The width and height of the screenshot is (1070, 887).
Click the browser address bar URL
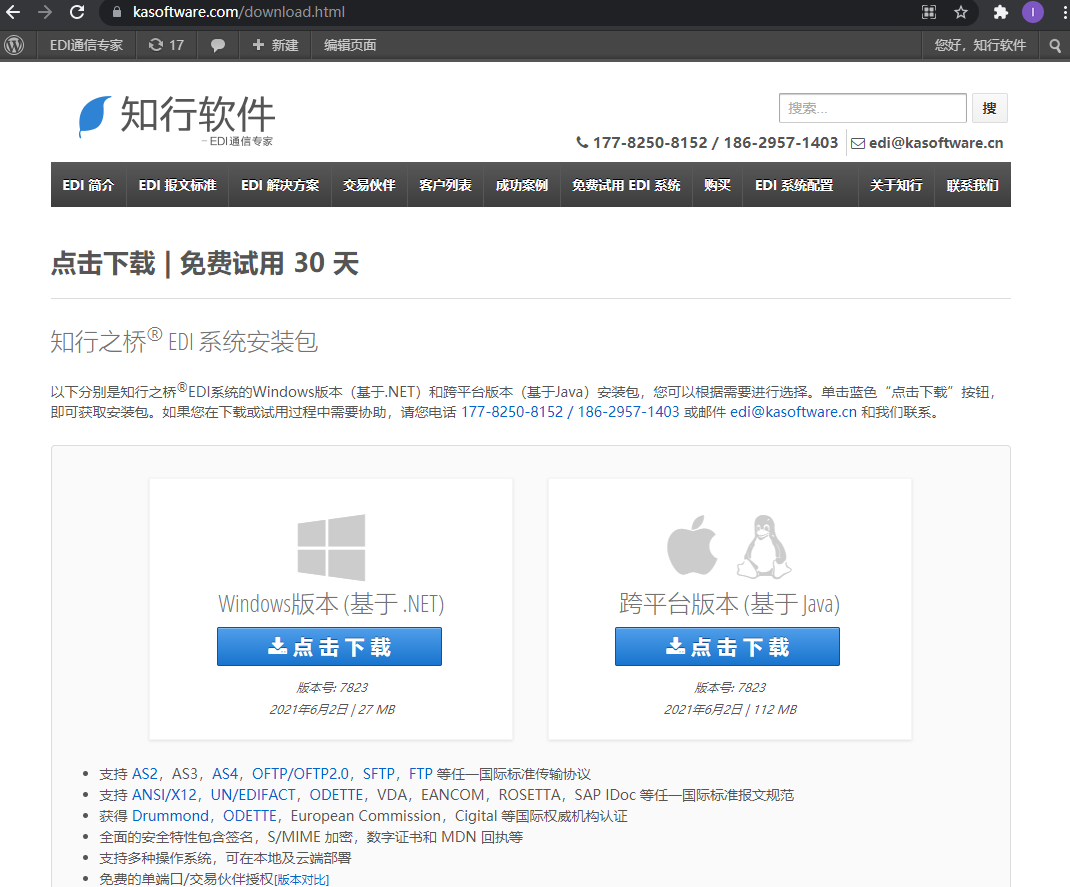(x=239, y=12)
